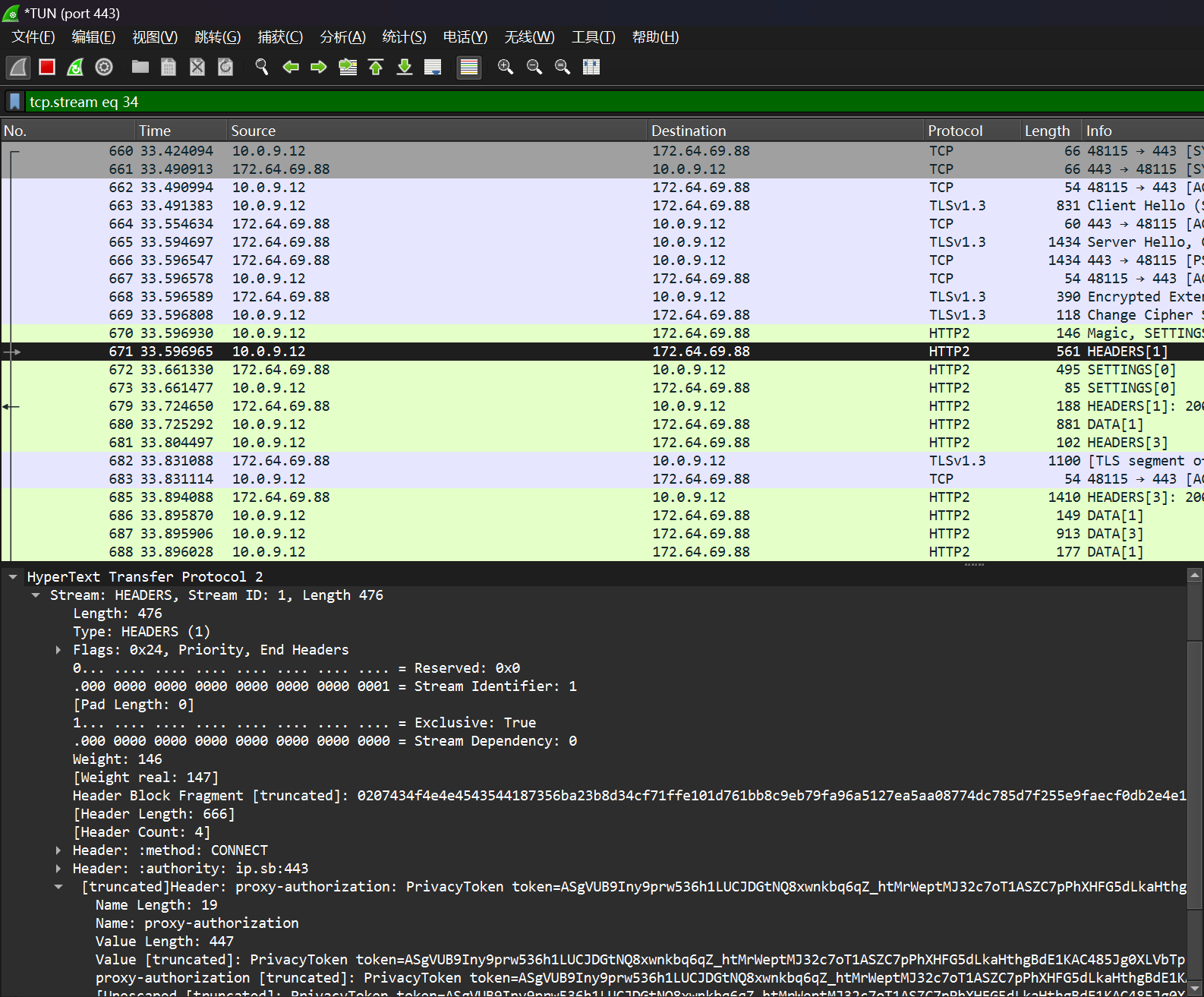Open the 跳转(G) menu
Image resolution: width=1204 pixels, height=997 pixels.
217,37
